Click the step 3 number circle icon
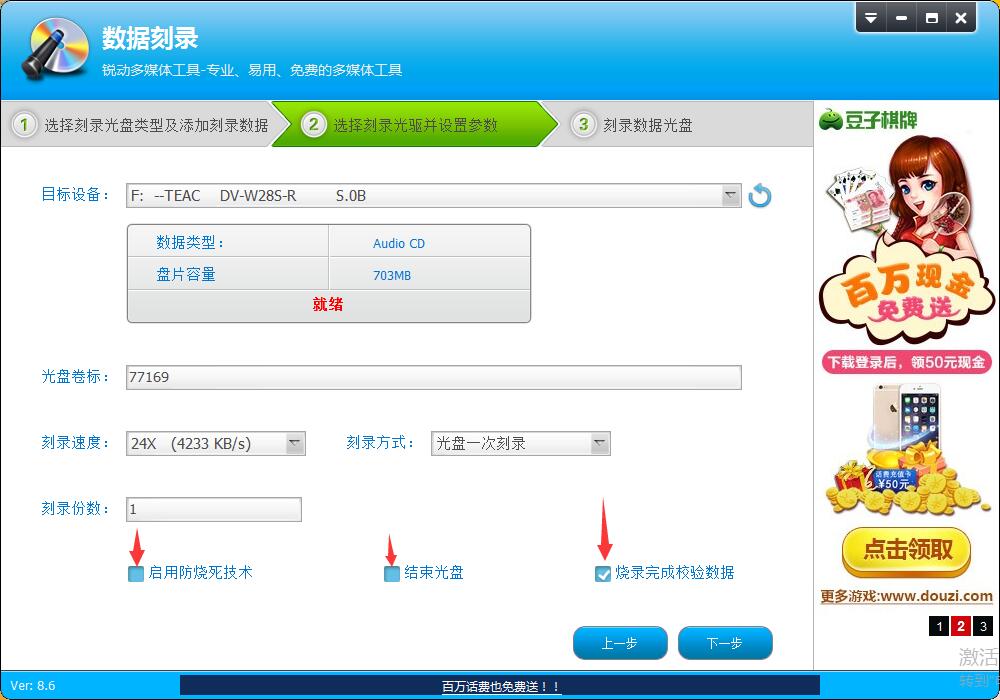Viewport: 1000px width, 700px height. (x=582, y=125)
